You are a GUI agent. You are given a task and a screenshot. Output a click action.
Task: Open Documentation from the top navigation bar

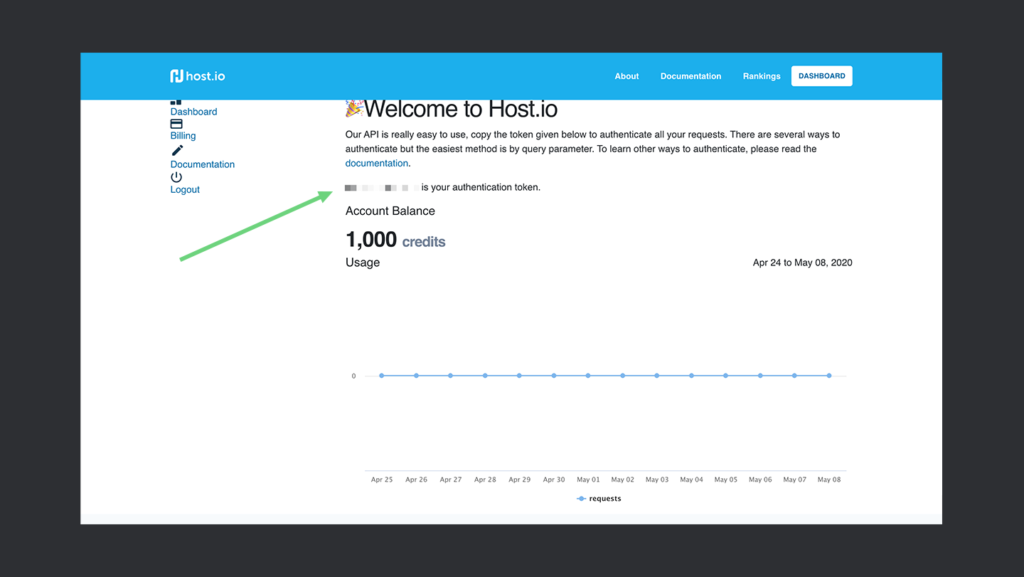(x=690, y=75)
